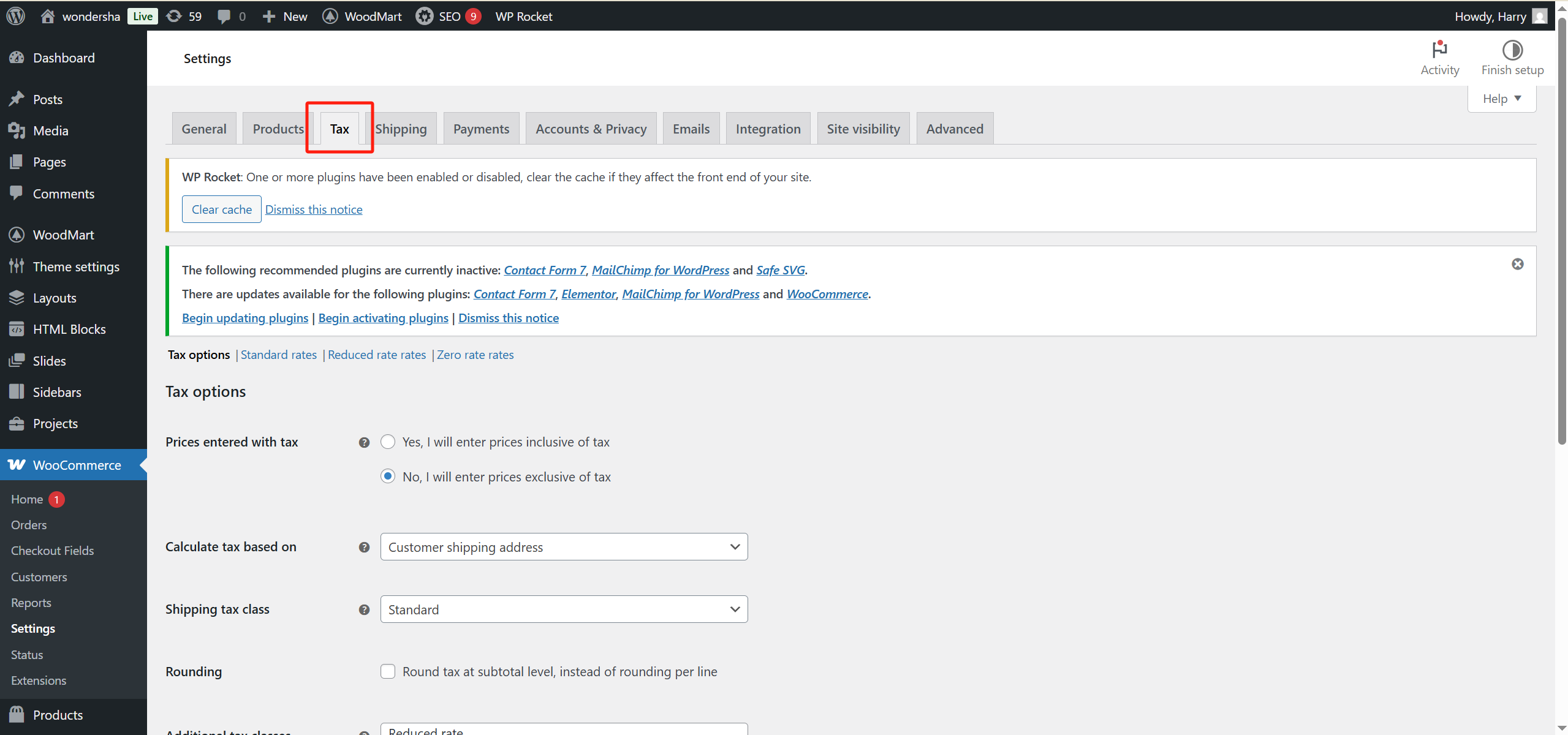Open the Standard rates section

click(278, 354)
